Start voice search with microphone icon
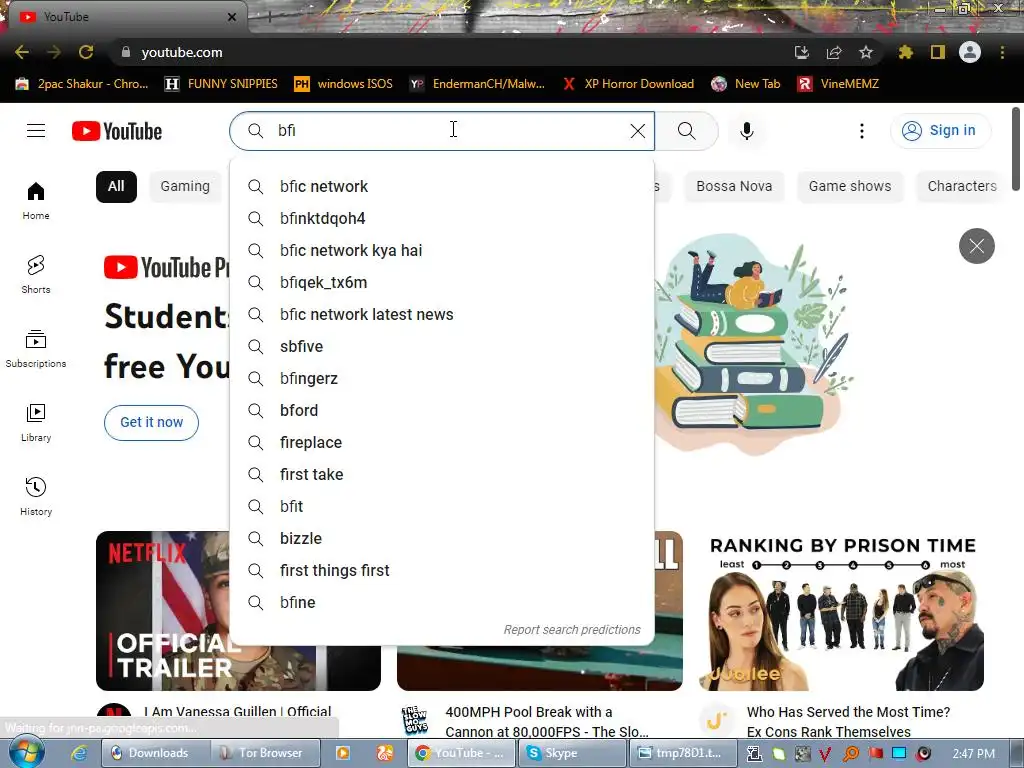Viewport: 1024px width, 768px height. (746, 131)
